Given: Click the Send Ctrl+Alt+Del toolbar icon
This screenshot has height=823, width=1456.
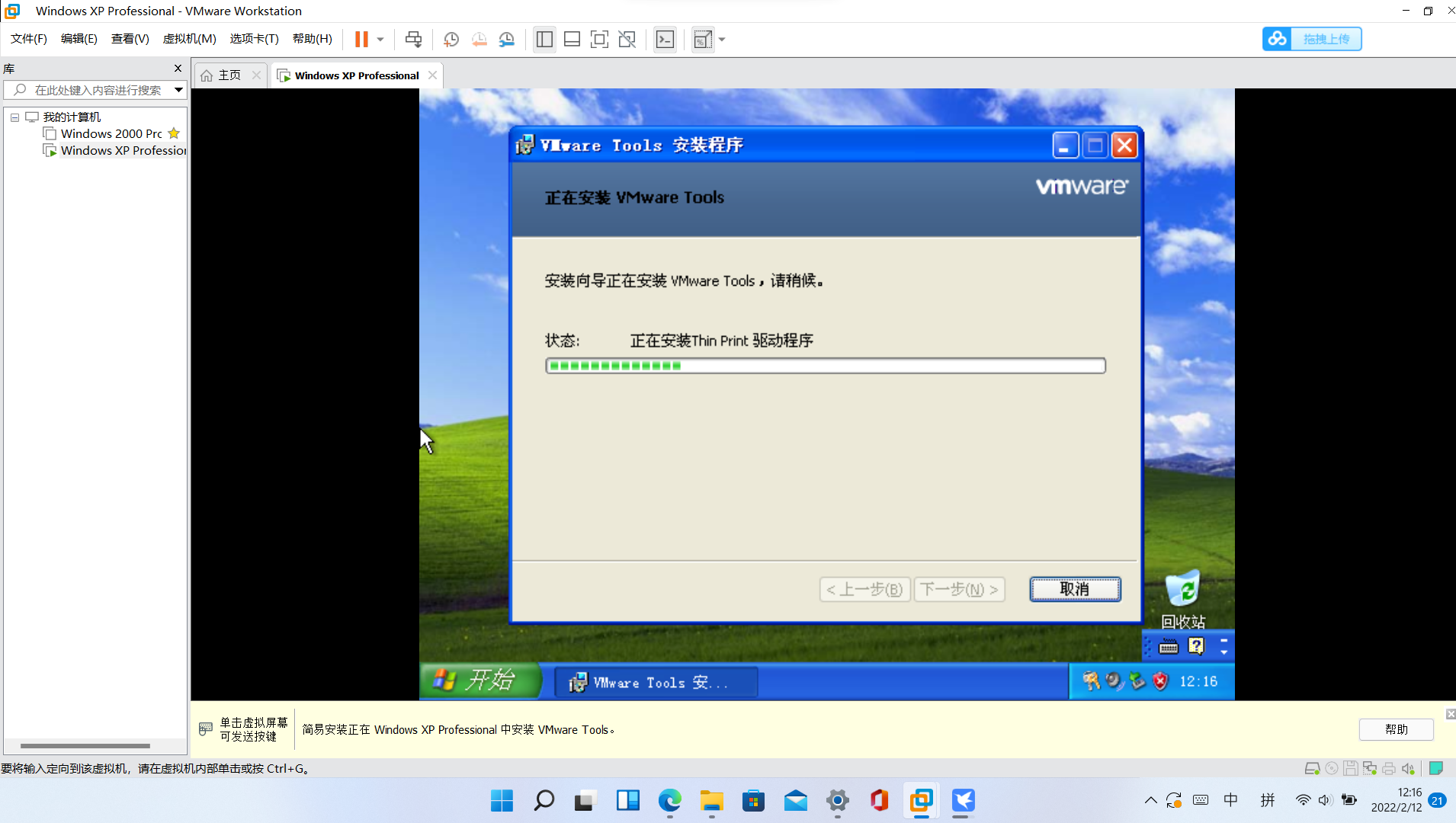Looking at the screenshot, I should (413, 39).
